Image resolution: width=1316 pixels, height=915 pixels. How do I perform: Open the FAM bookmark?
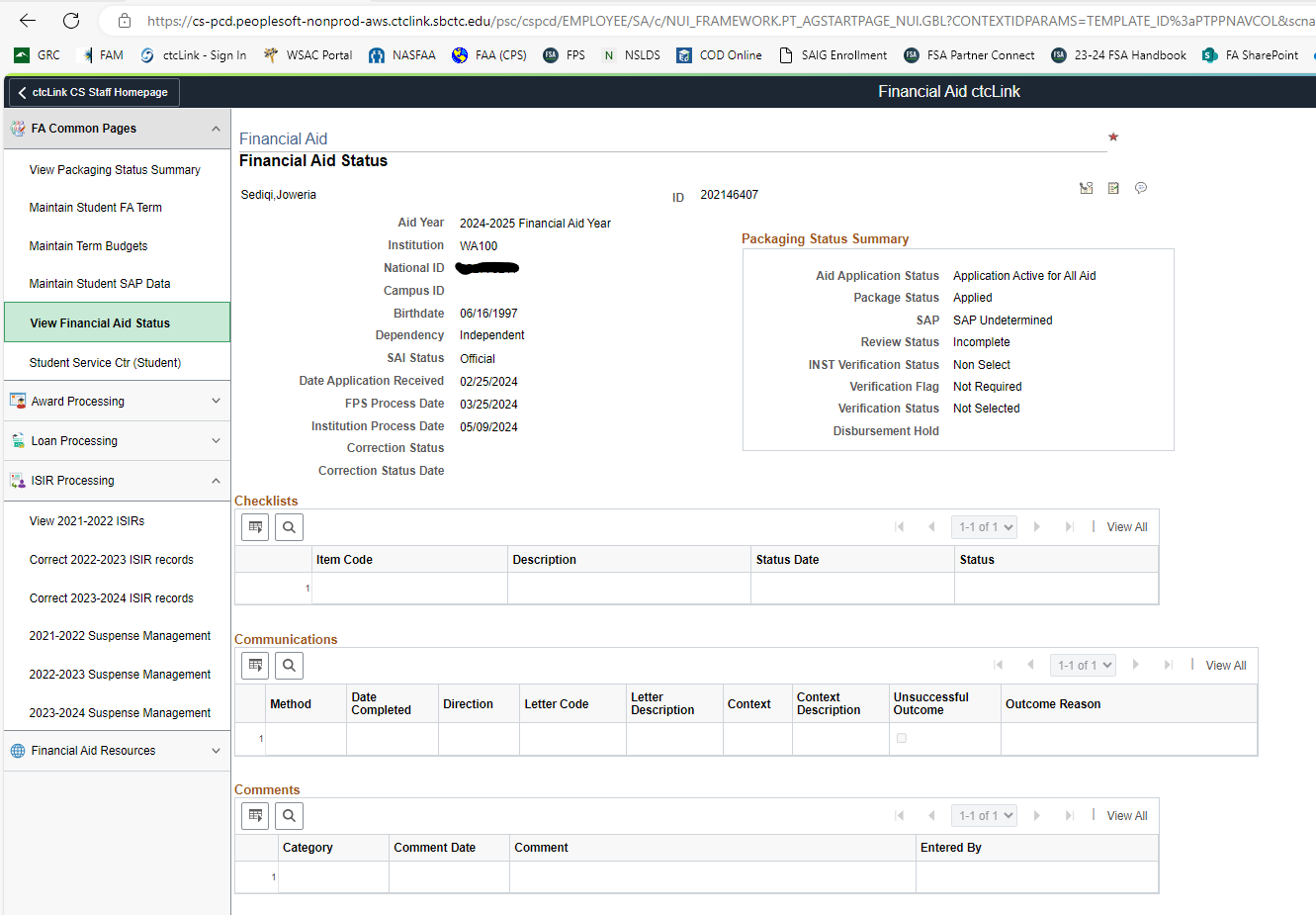[x=101, y=55]
